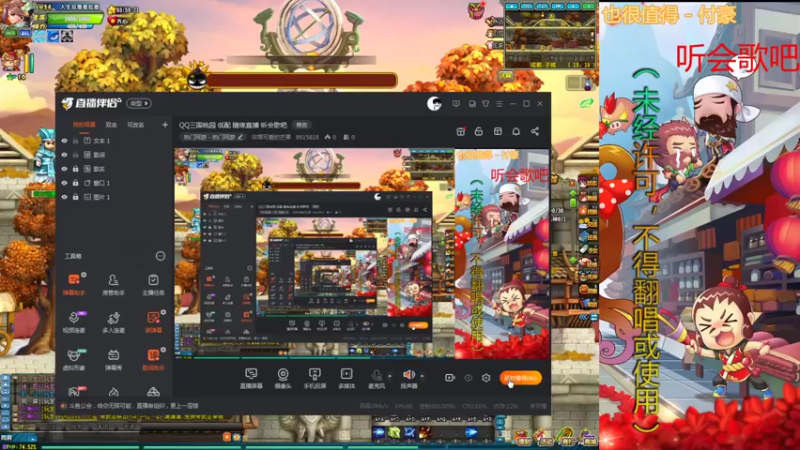Image resolution: width=800 pixels, height=450 pixels.
Task: Click the lock icon in the top toolbar
Action: point(479,132)
